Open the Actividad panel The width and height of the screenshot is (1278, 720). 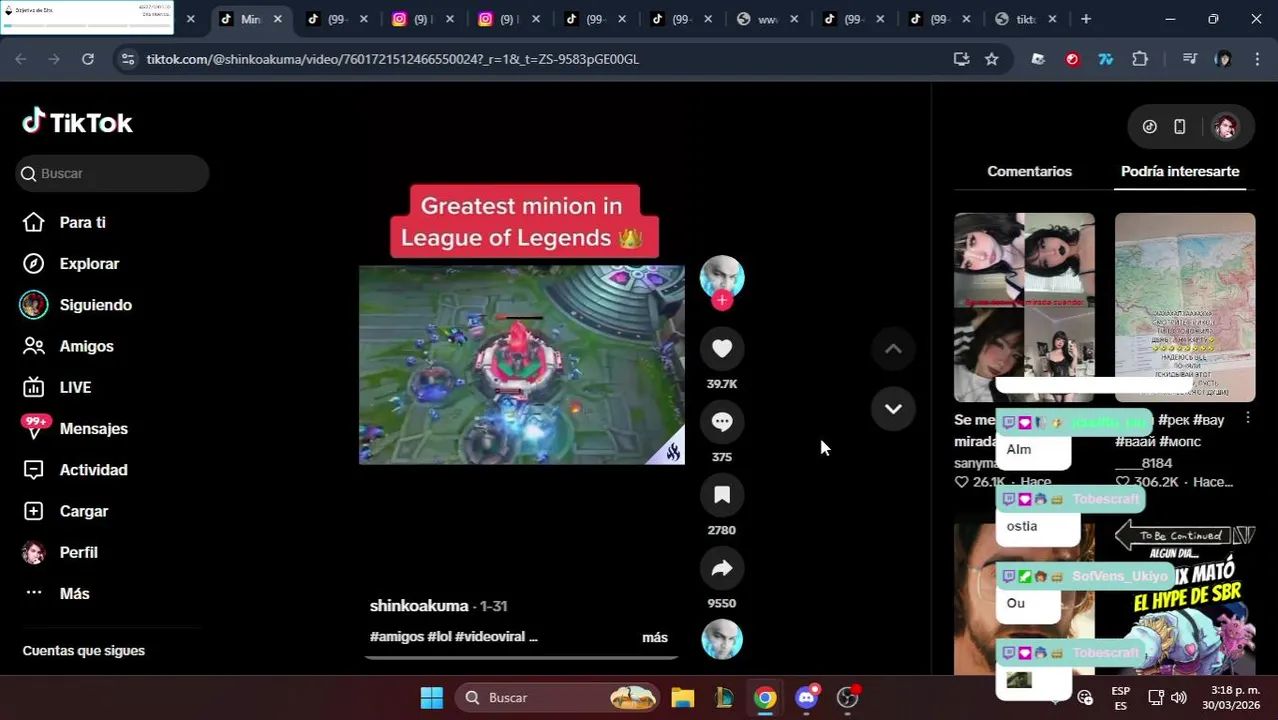[x=93, y=470]
